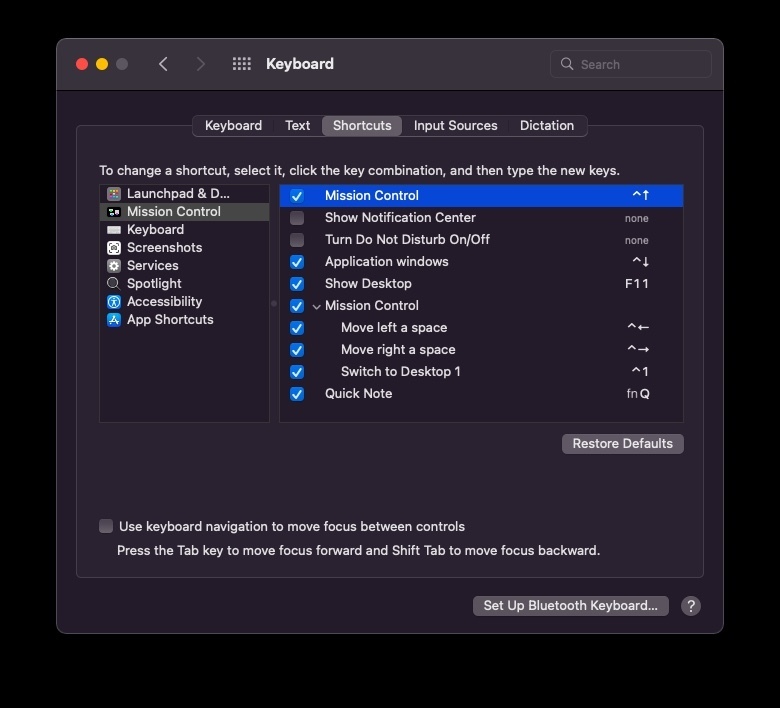The height and width of the screenshot is (708, 780).
Task: Select Launchpad & D... in the category list
Action: [185, 194]
